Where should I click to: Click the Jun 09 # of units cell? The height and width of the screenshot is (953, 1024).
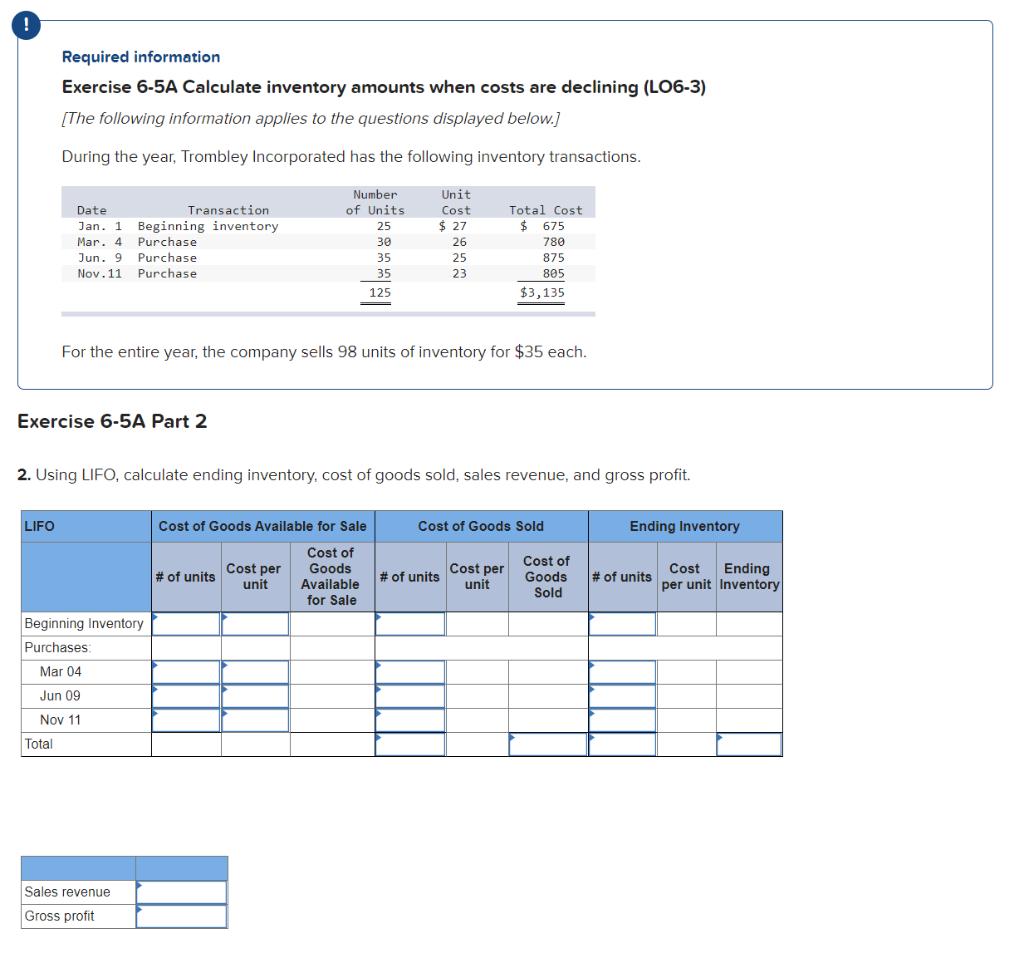pos(186,695)
